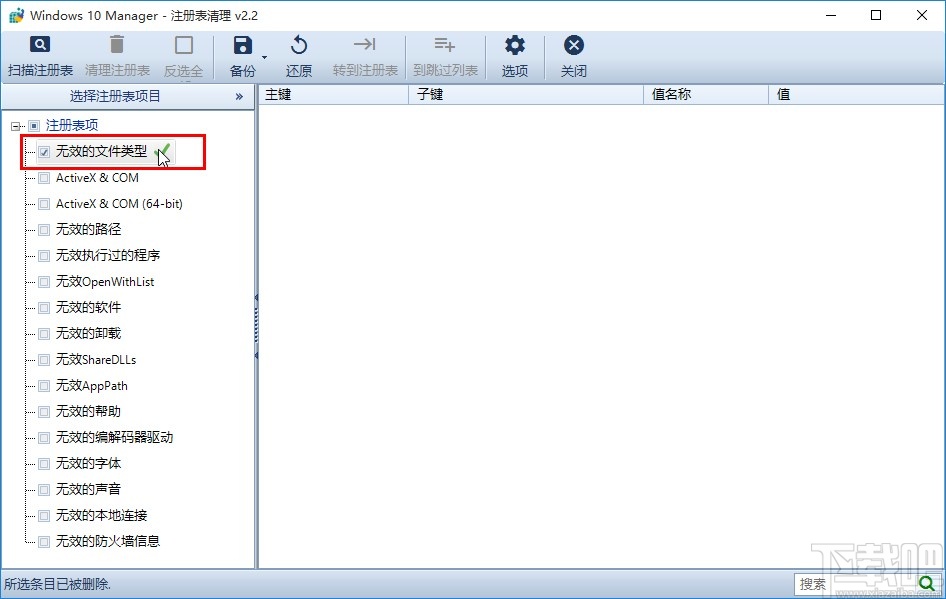
Task: Click the green search magnifier icon
Action: [x=928, y=584]
